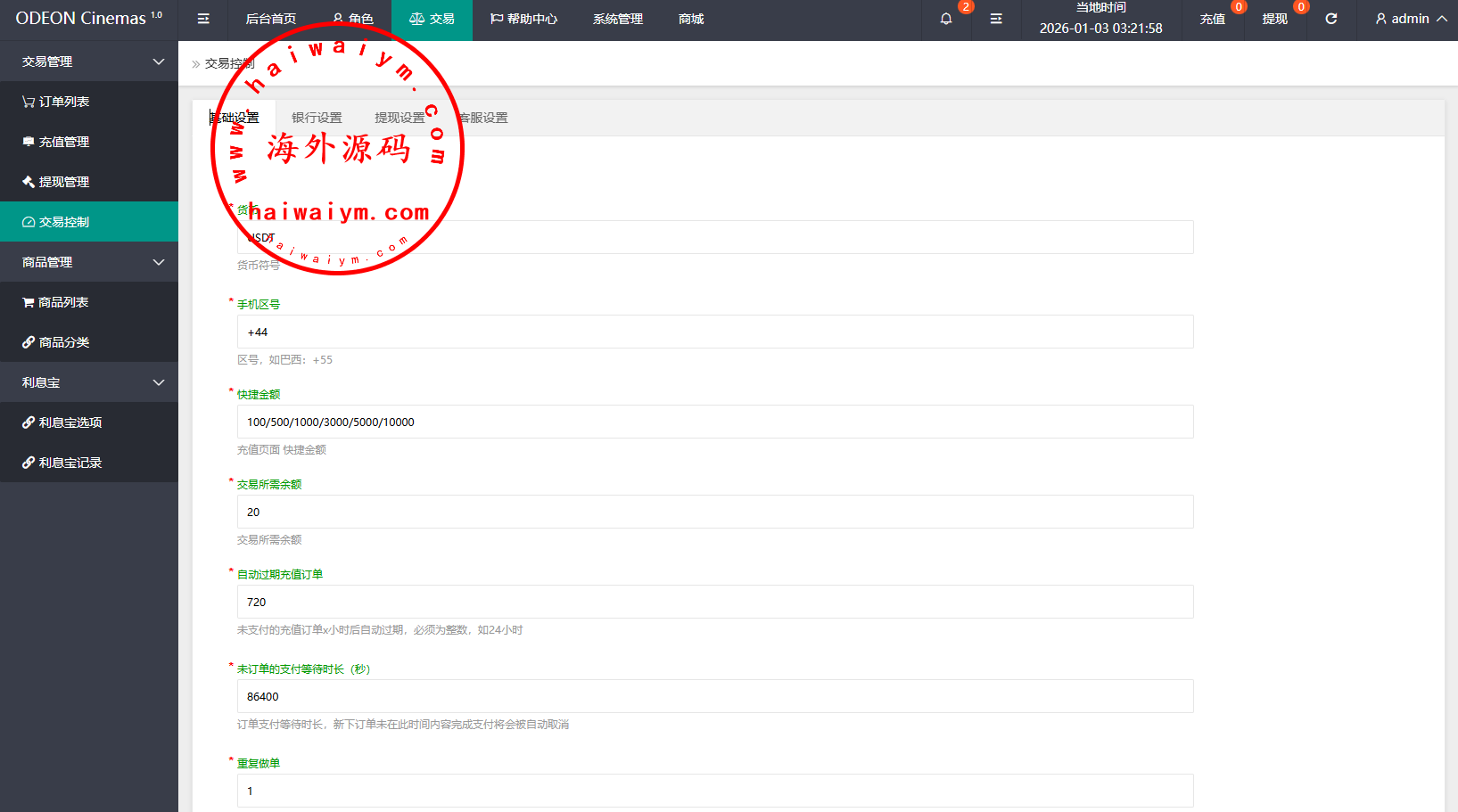Click the list icon beside the bell

pyautogui.click(x=996, y=19)
